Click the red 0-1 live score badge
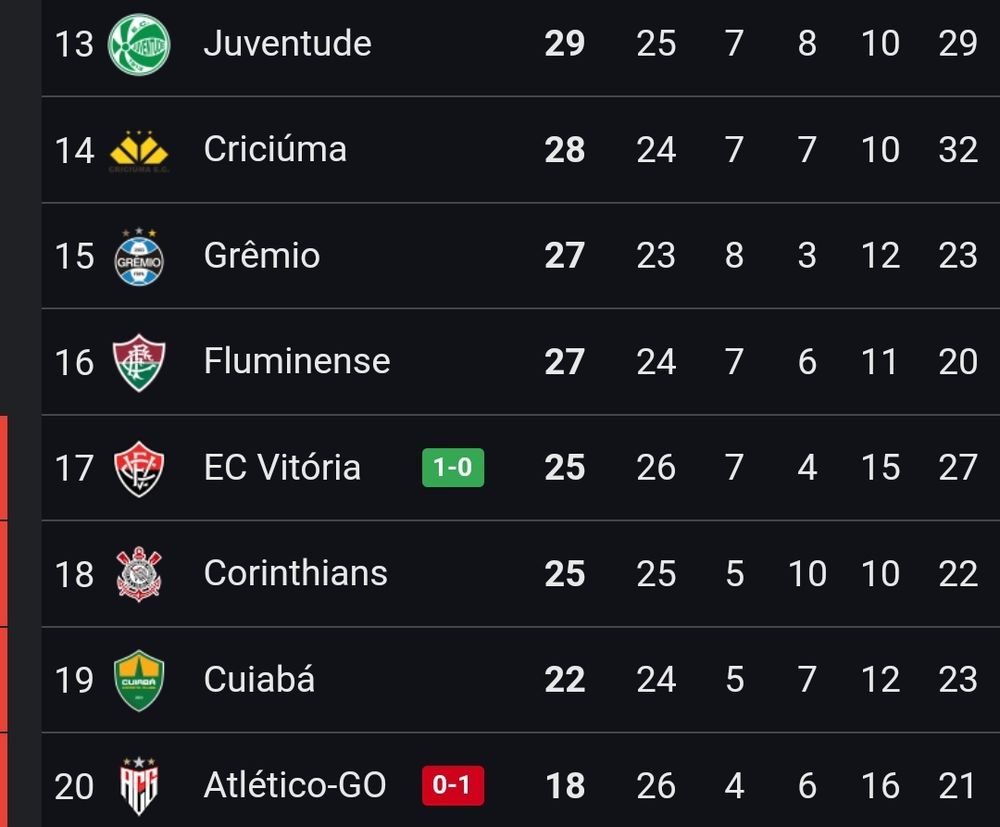 point(453,786)
